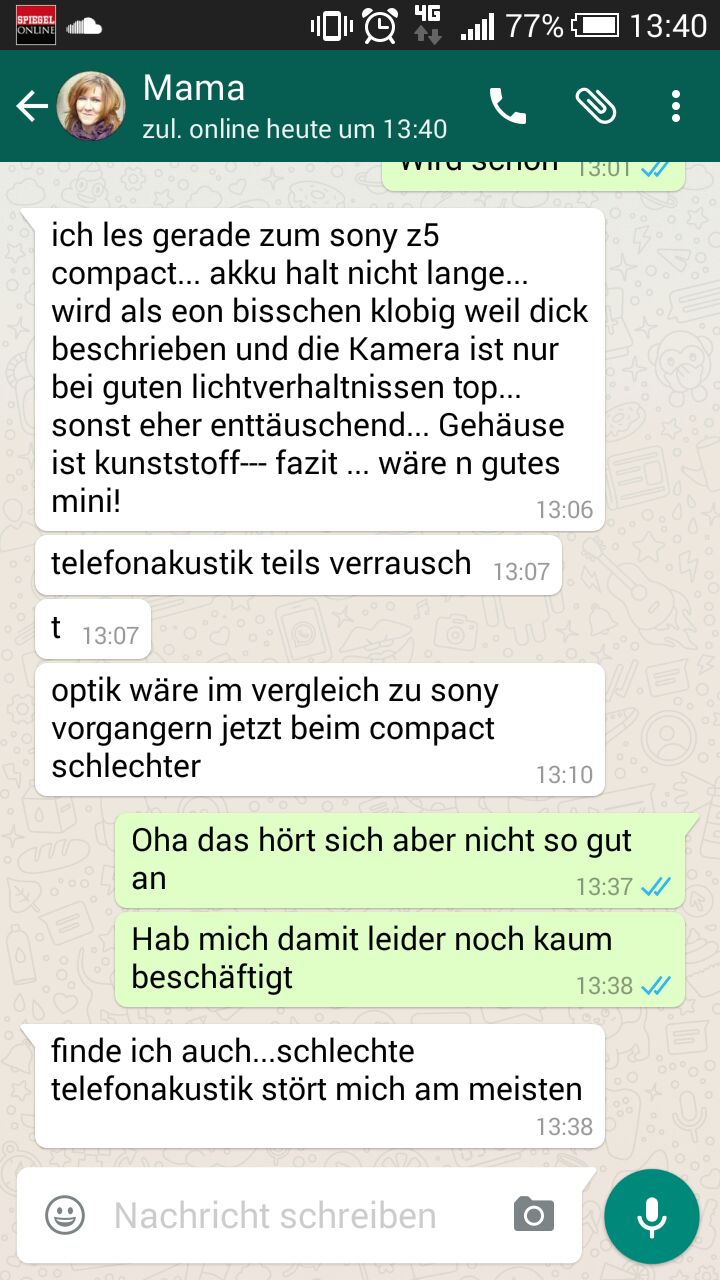Tap the camera icon in message bar
This screenshot has width=720, height=1280.
534,1215
